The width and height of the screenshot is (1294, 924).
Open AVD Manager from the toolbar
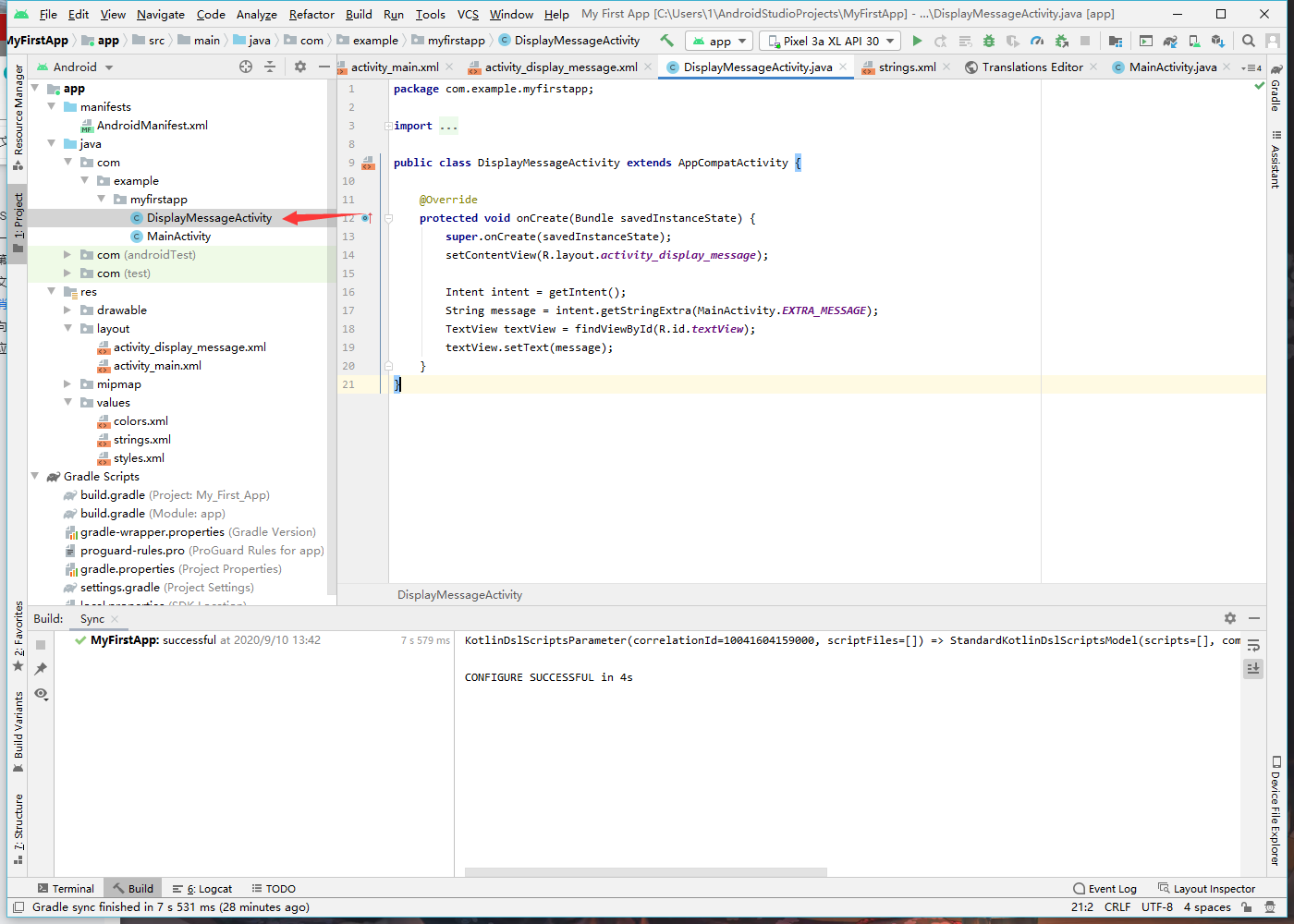tap(1194, 41)
